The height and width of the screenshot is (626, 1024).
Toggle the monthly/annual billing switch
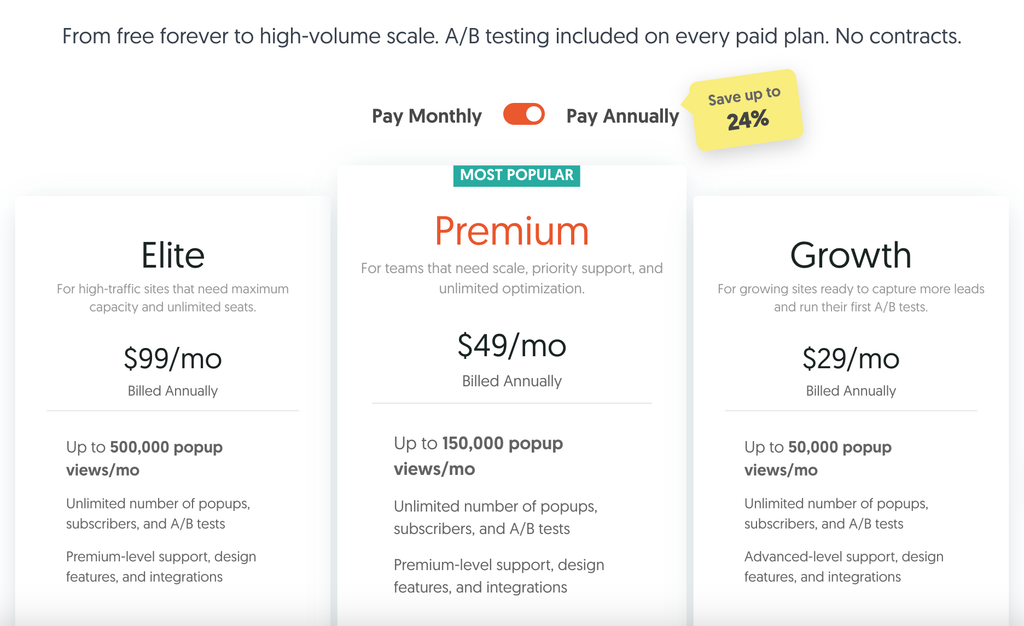(x=524, y=114)
